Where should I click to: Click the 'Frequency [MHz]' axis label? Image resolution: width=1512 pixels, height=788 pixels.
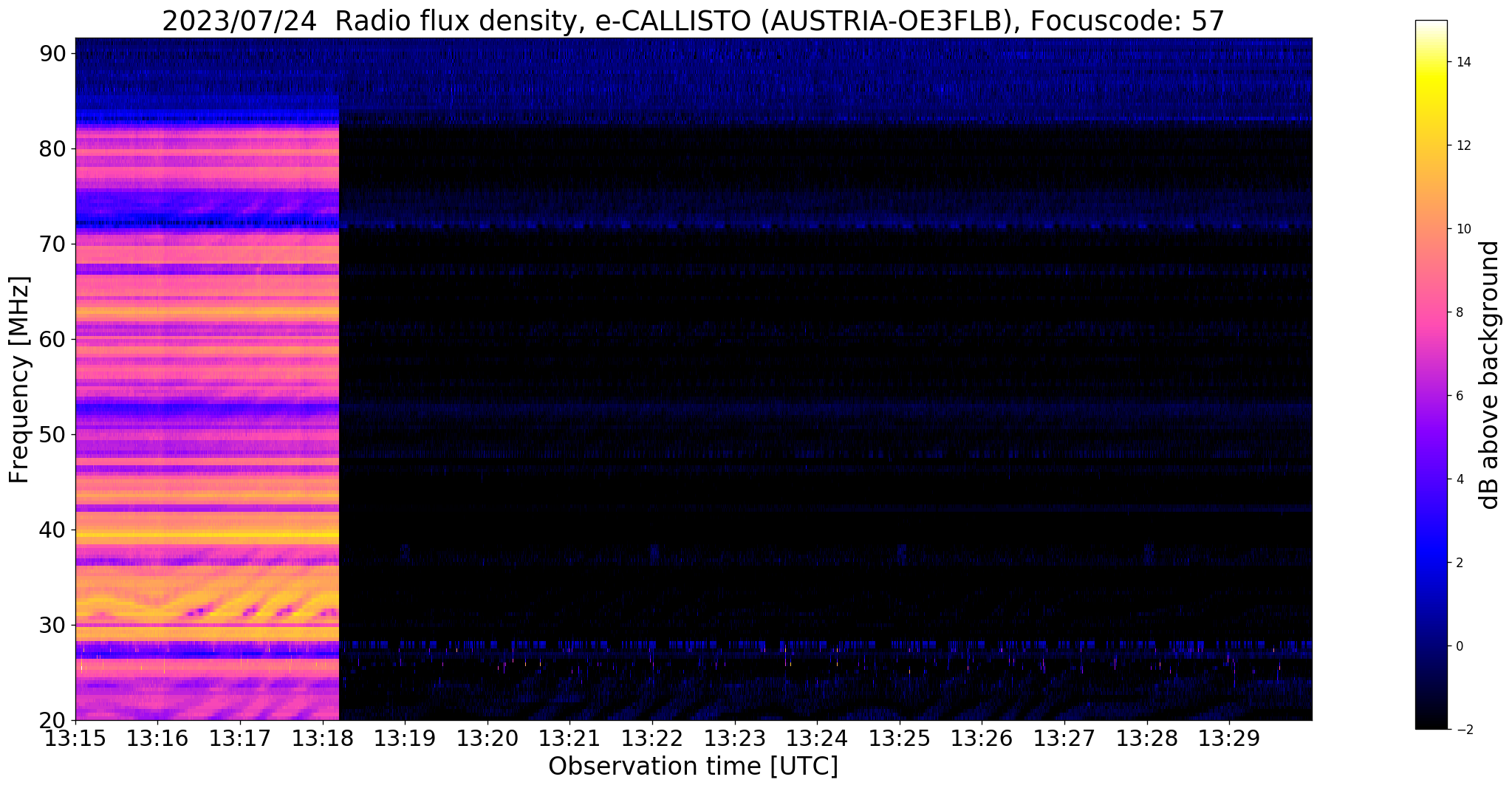pos(20,380)
